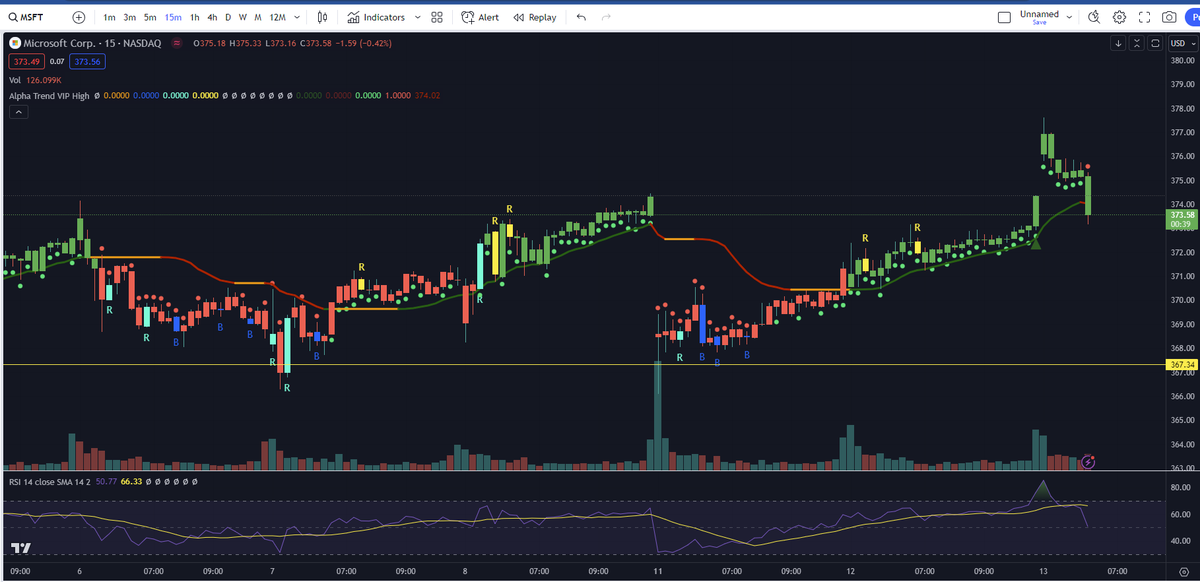Click the RSI 14 close SMA legend label
This screenshot has width=1200, height=582.
click(47, 482)
